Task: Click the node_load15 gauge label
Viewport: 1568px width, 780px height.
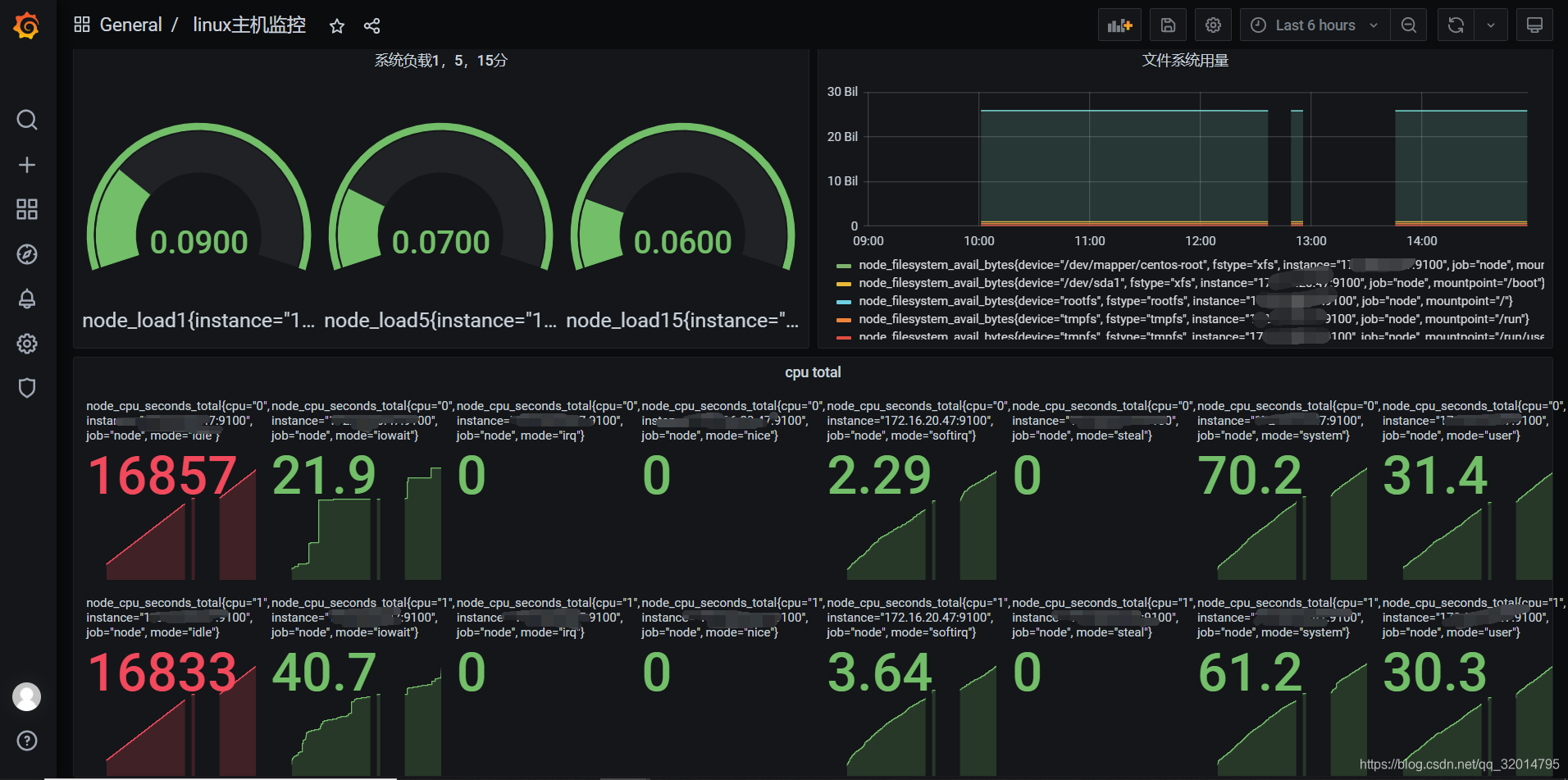Action: point(682,321)
